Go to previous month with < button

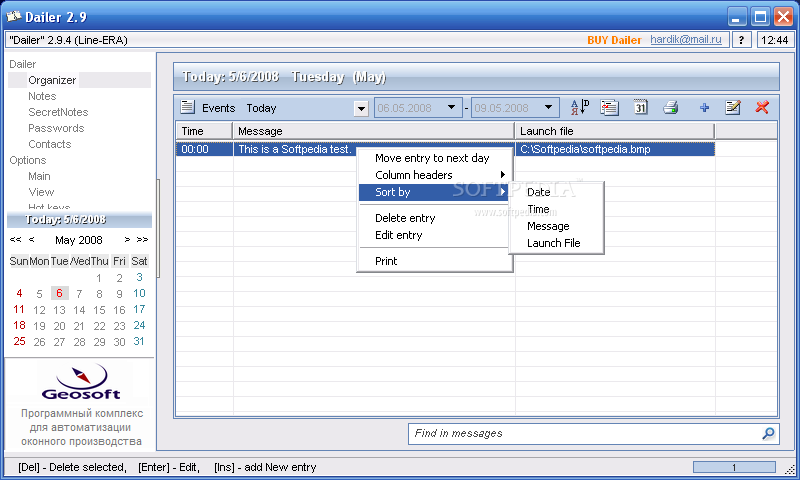pos(32,240)
